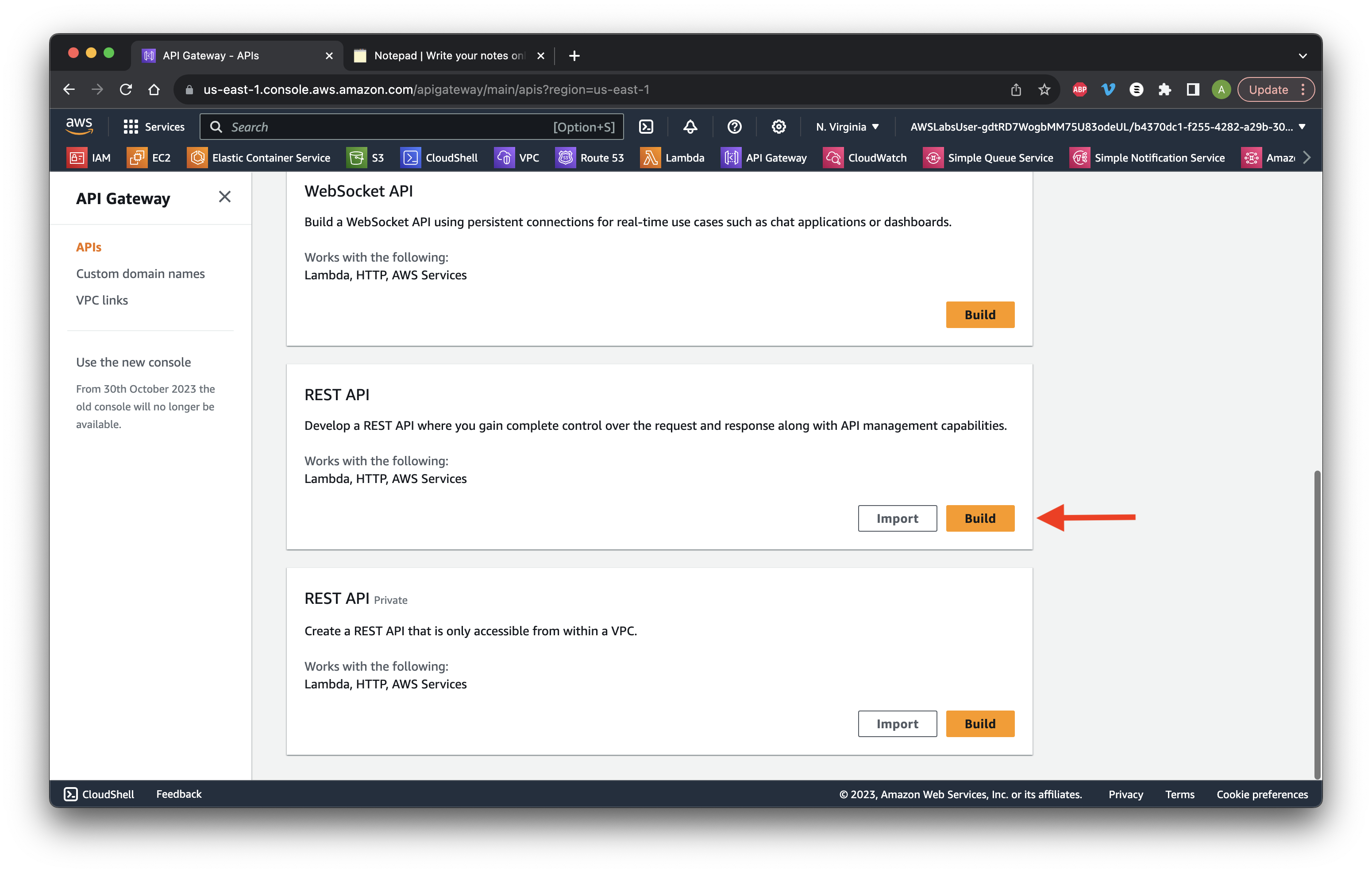Screen dimensions: 1372x873
Task: Bookmark this page with the star
Action: pyautogui.click(x=1044, y=89)
